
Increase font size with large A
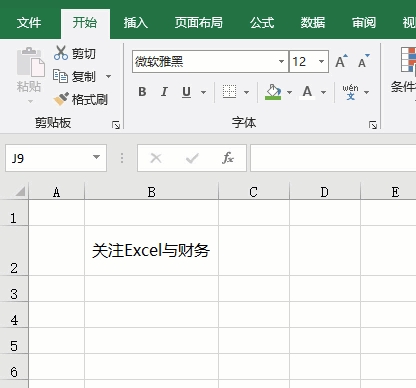(341, 61)
